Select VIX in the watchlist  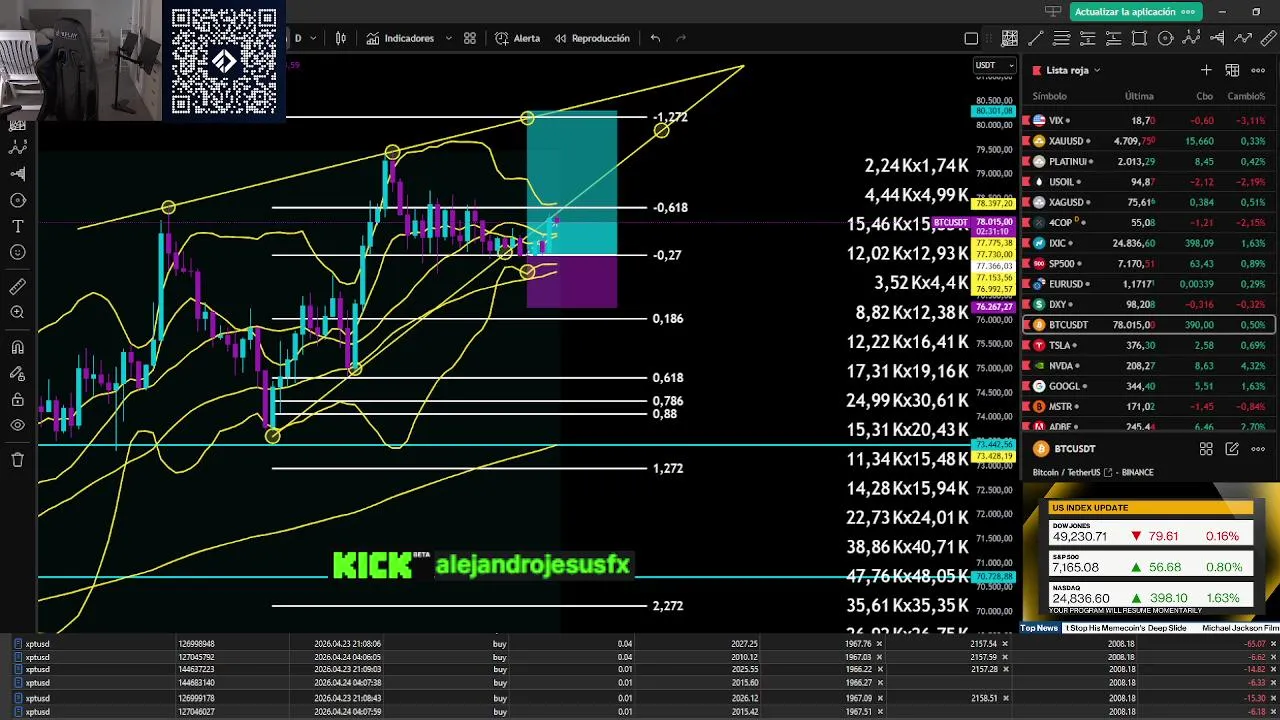pyautogui.click(x=1148, y=120)
